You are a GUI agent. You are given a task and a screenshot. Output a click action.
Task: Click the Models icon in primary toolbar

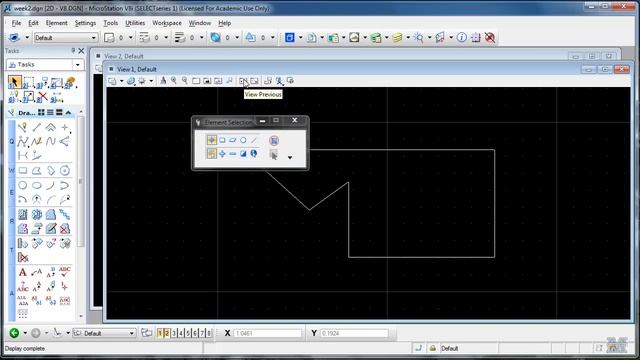pyautogui.click(x=290, y=38)
